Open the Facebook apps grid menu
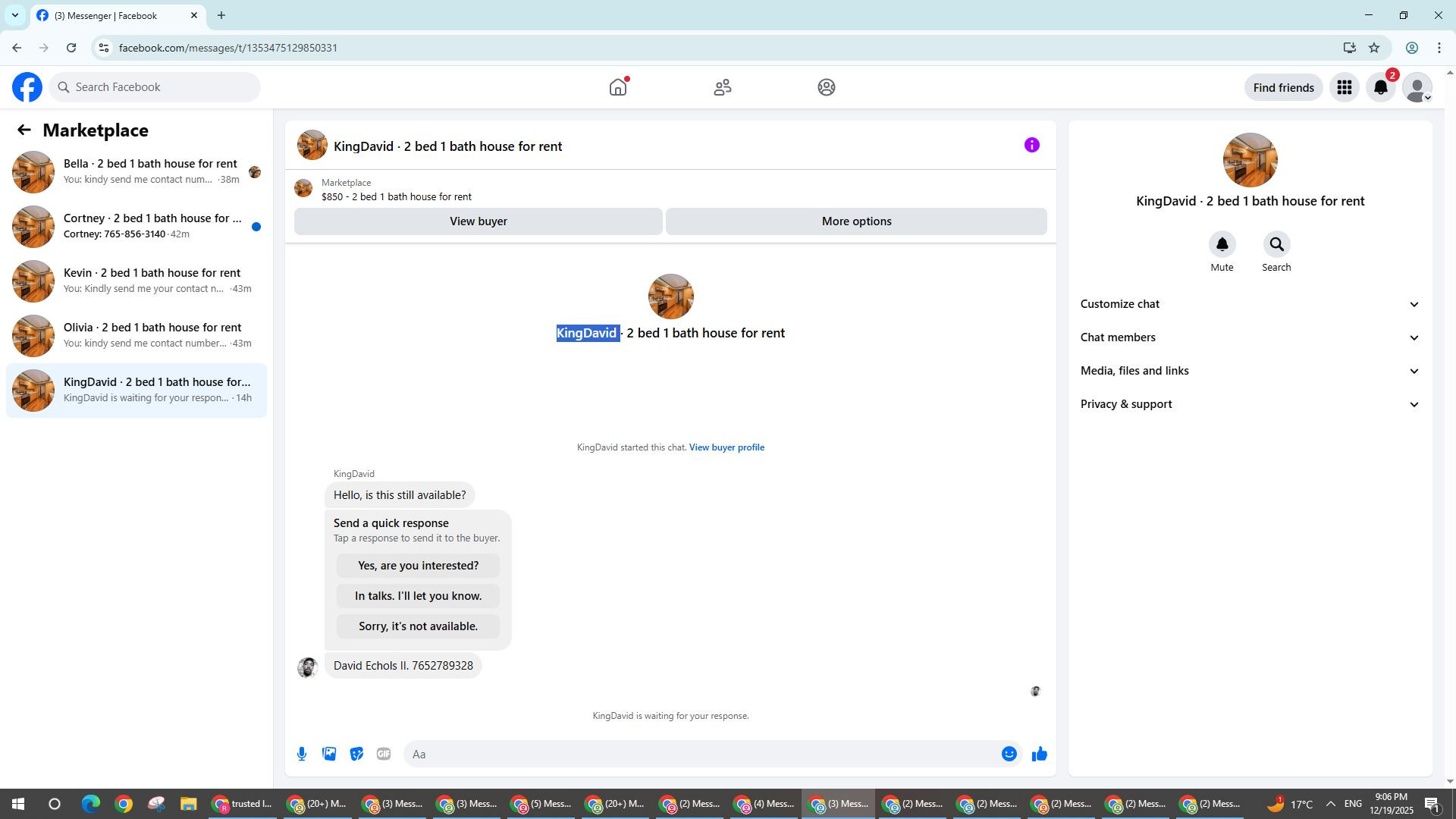 click(1345, 88)
